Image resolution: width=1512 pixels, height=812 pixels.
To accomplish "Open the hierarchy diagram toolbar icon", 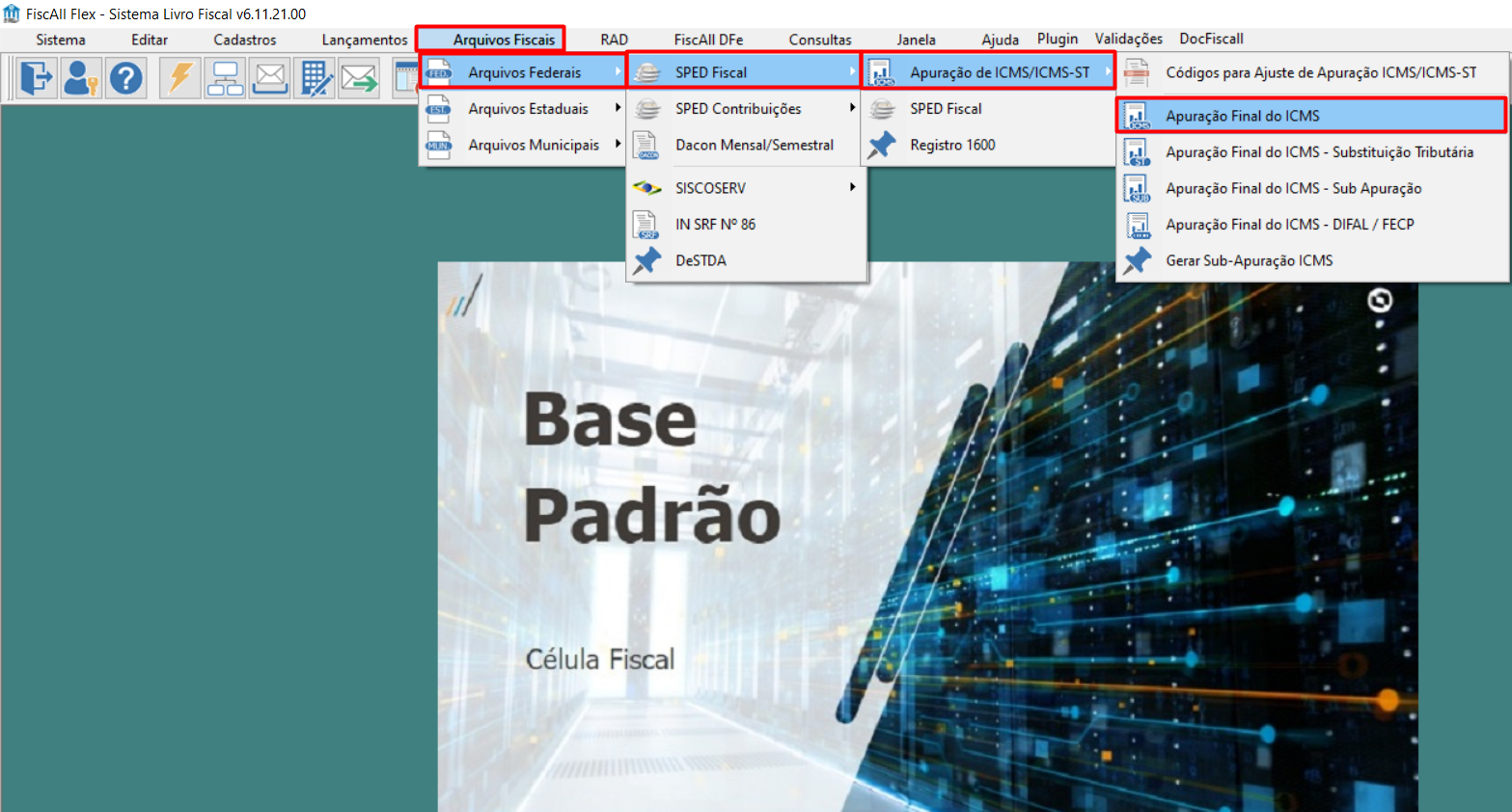I will 225,78.
